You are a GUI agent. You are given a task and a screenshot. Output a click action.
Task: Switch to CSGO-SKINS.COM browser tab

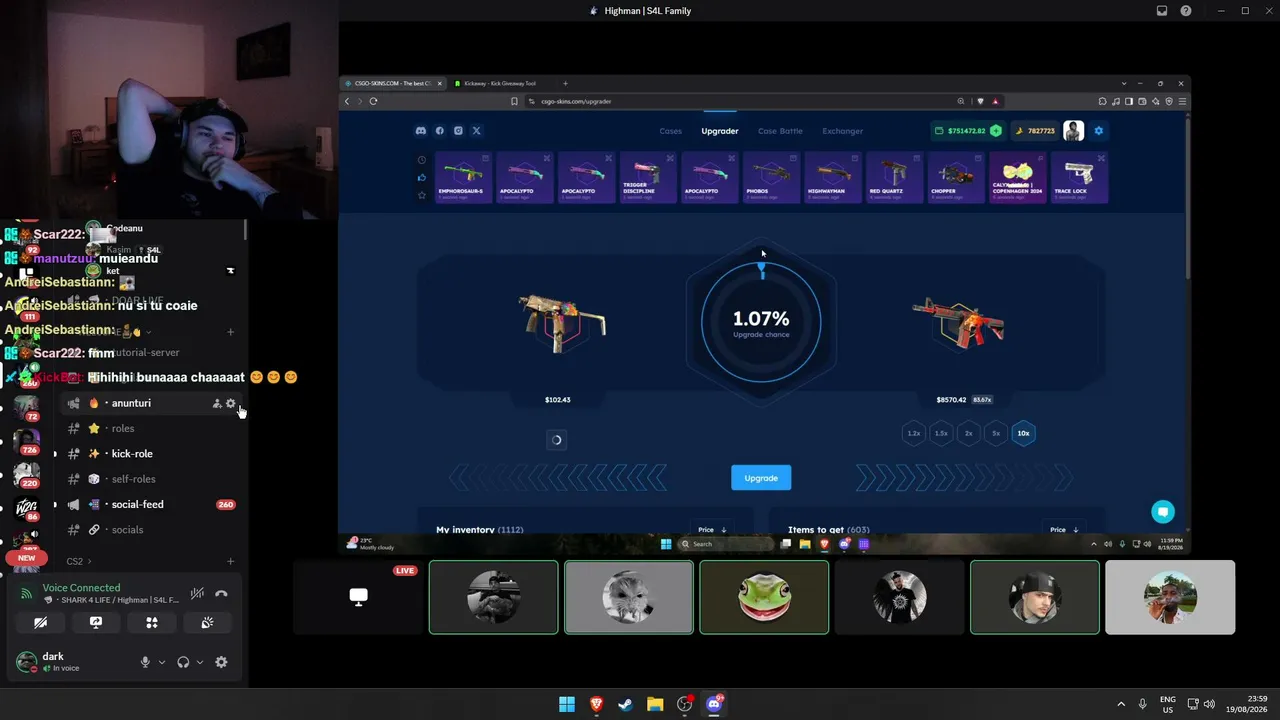(392, 83)
